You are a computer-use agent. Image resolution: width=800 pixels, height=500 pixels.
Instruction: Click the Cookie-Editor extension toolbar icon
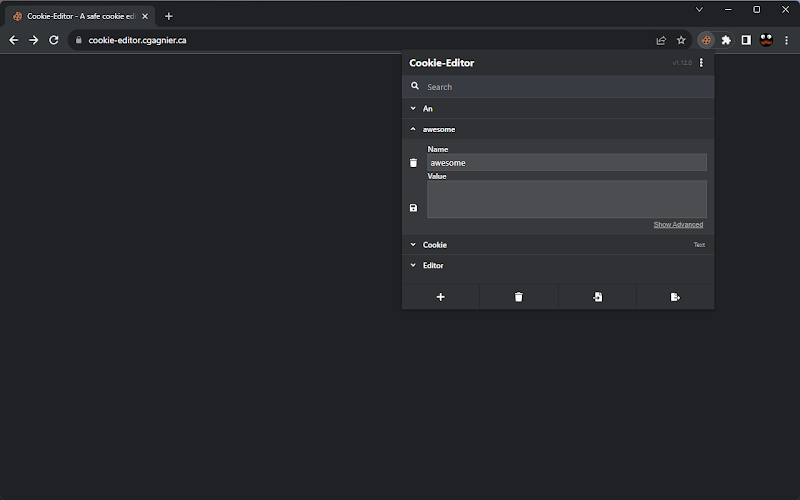point(706,40)
